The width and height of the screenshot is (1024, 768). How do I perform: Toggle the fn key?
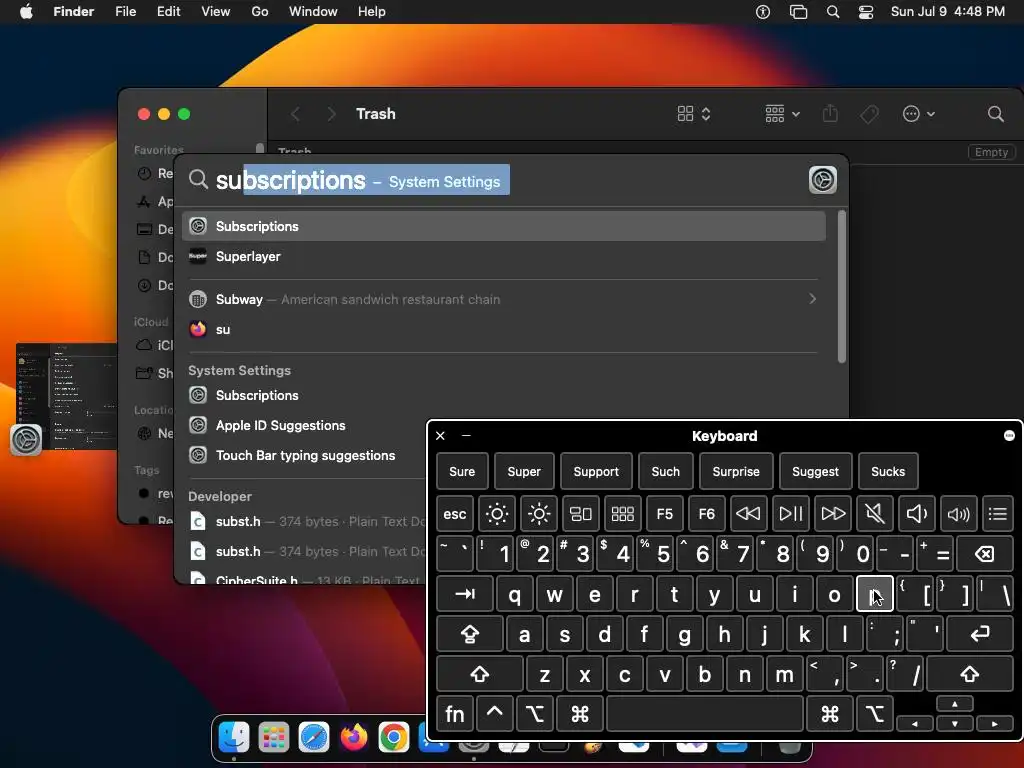[x=455, y=714]
